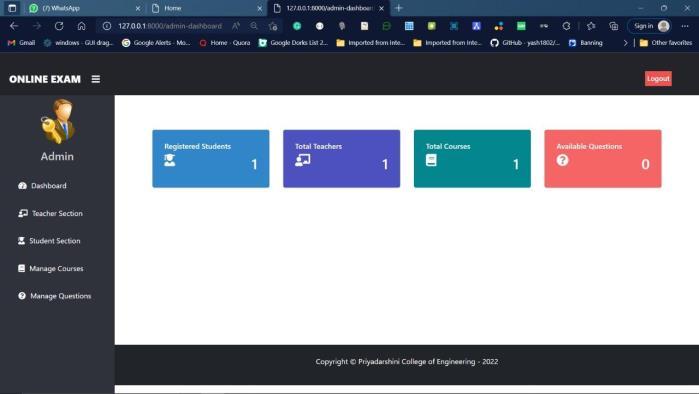Open Dashboard from the sidebar
Screen dimensions: 699x394
click(42, 185)
